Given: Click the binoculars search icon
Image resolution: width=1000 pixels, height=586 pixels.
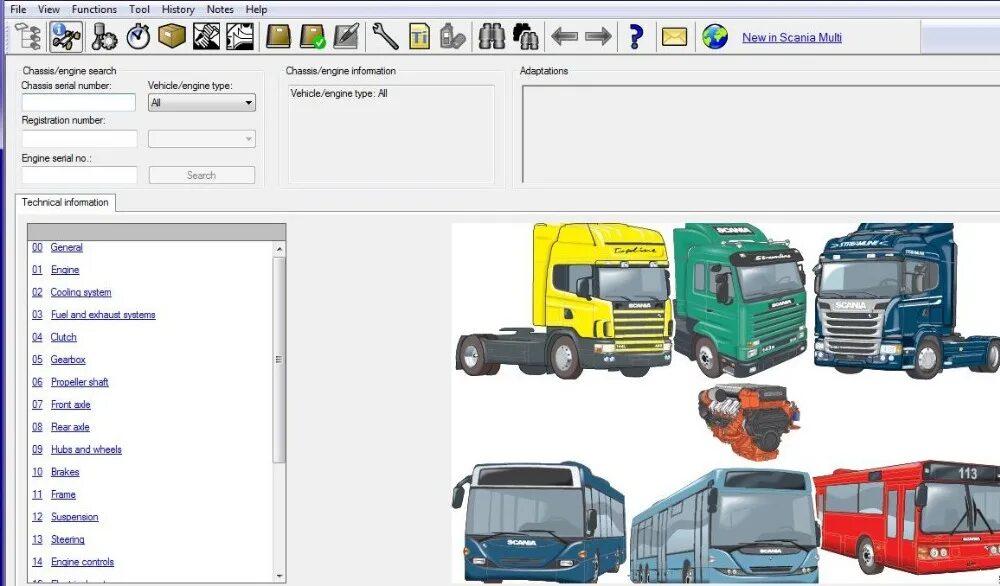Looking at the screenshot, I should click(490, 36).
